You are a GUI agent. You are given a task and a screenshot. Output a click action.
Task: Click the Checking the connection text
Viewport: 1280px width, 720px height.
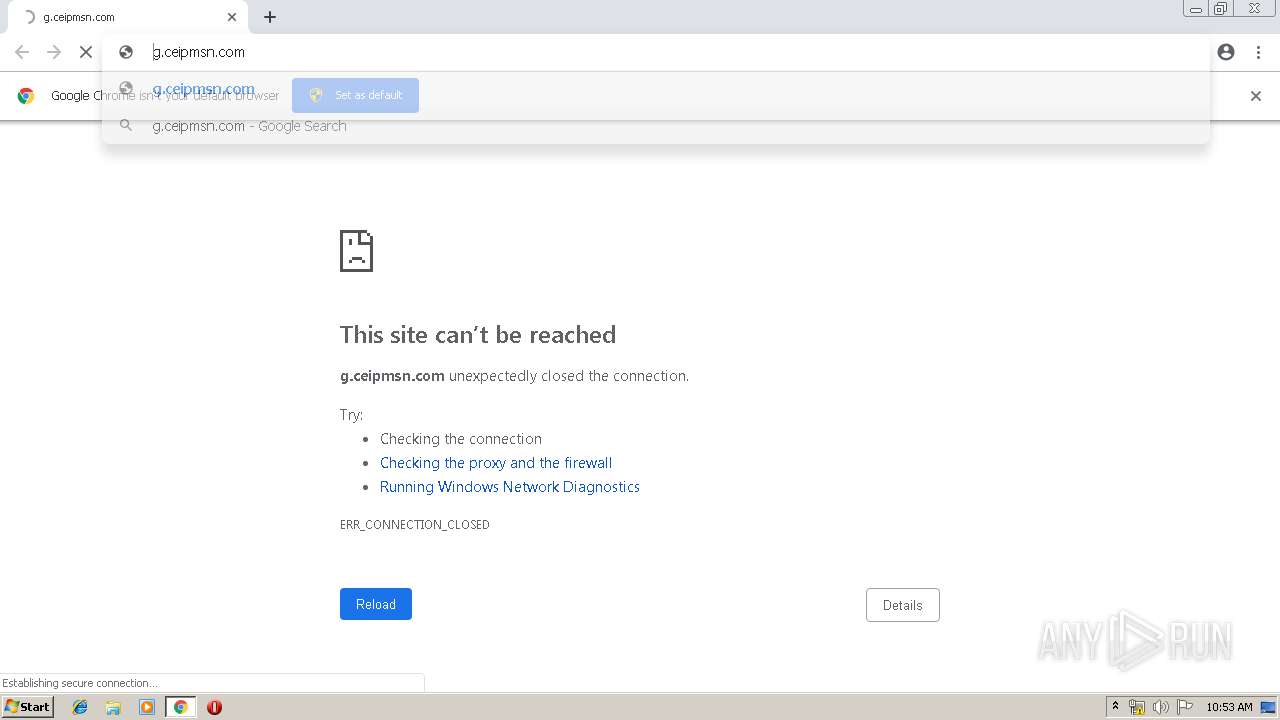461,439
